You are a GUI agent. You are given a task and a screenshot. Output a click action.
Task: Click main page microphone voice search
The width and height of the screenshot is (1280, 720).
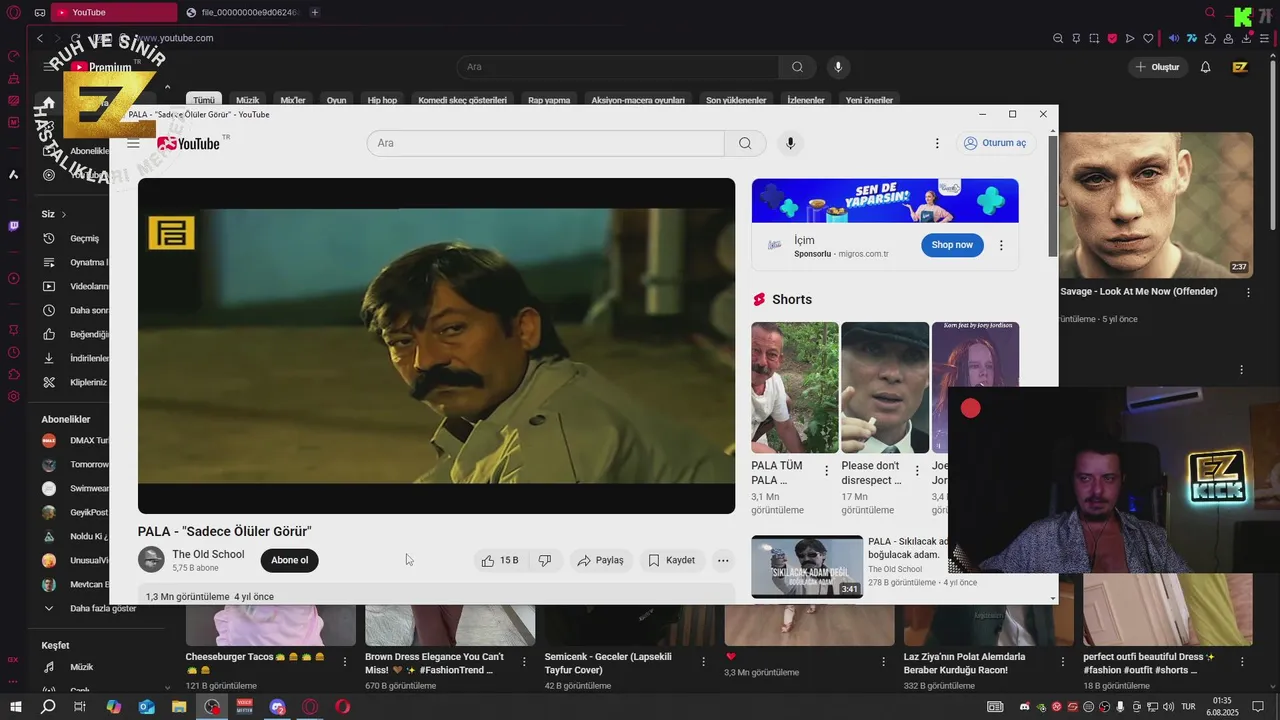click(x=838, y=67)
